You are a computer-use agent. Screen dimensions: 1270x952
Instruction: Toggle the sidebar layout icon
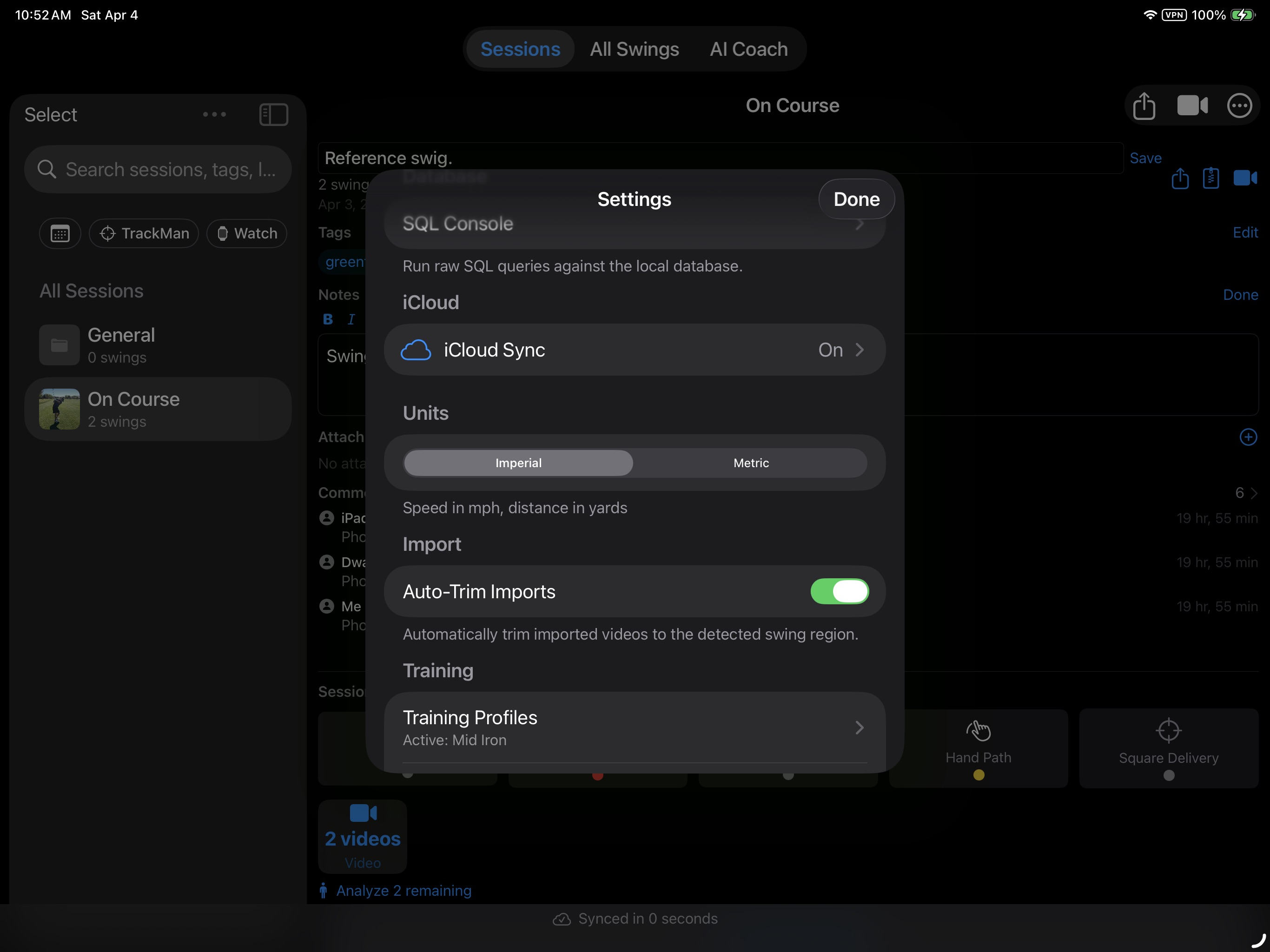[273, 114]
